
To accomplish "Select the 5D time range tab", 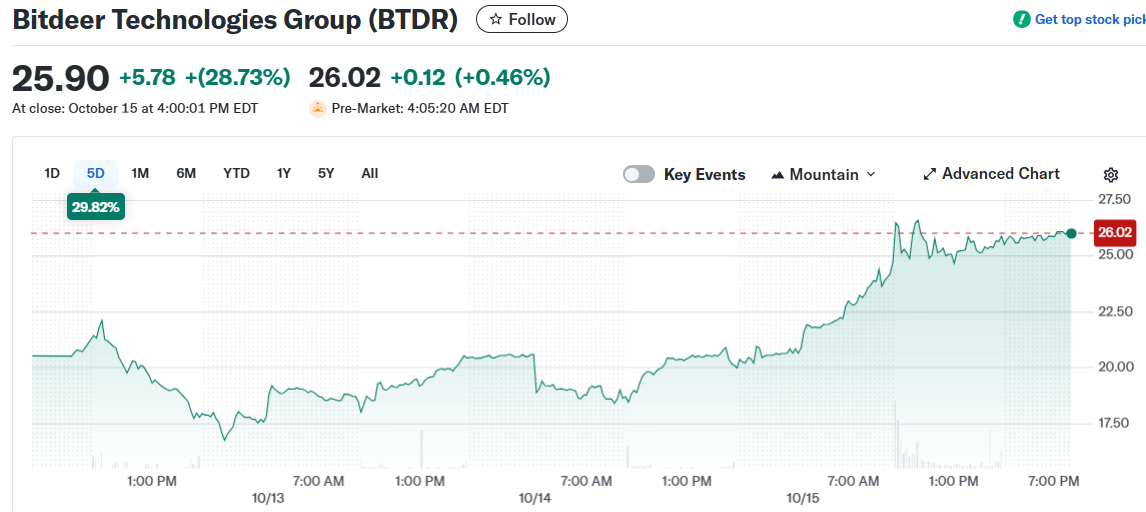I will 96,173.
